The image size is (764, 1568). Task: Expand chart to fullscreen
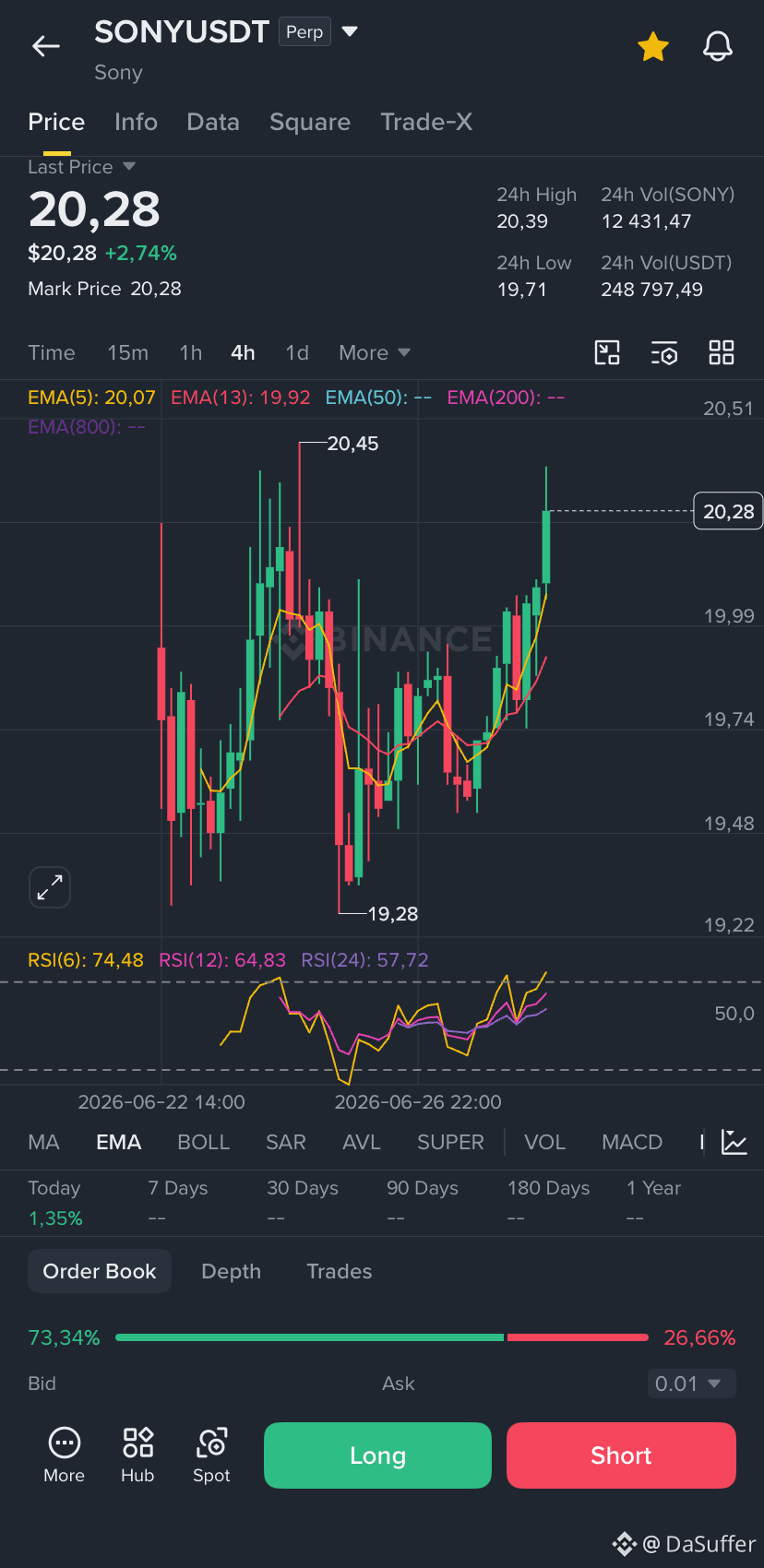point(50,887)
